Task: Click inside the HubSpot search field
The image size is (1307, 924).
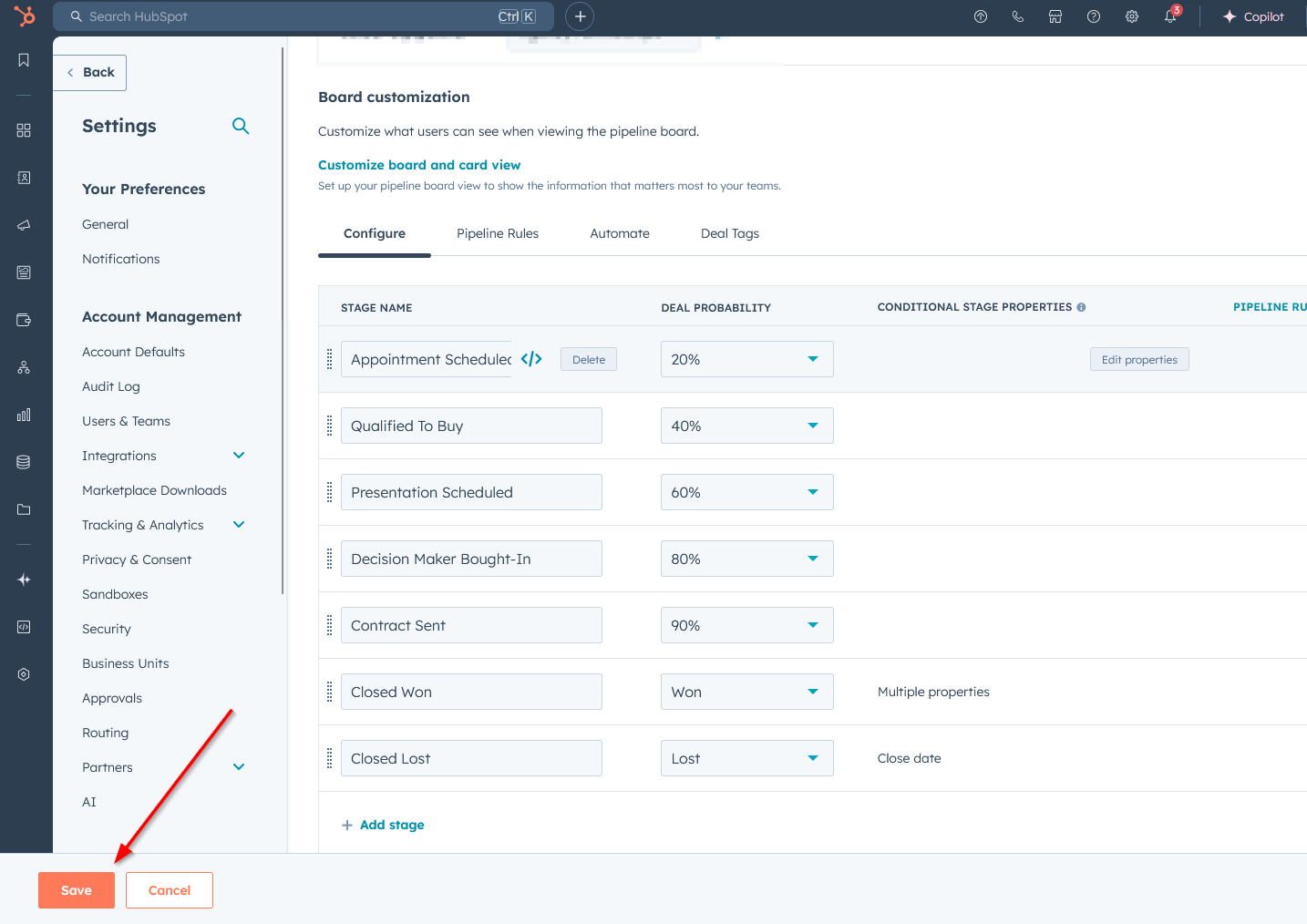Action: 273,15
